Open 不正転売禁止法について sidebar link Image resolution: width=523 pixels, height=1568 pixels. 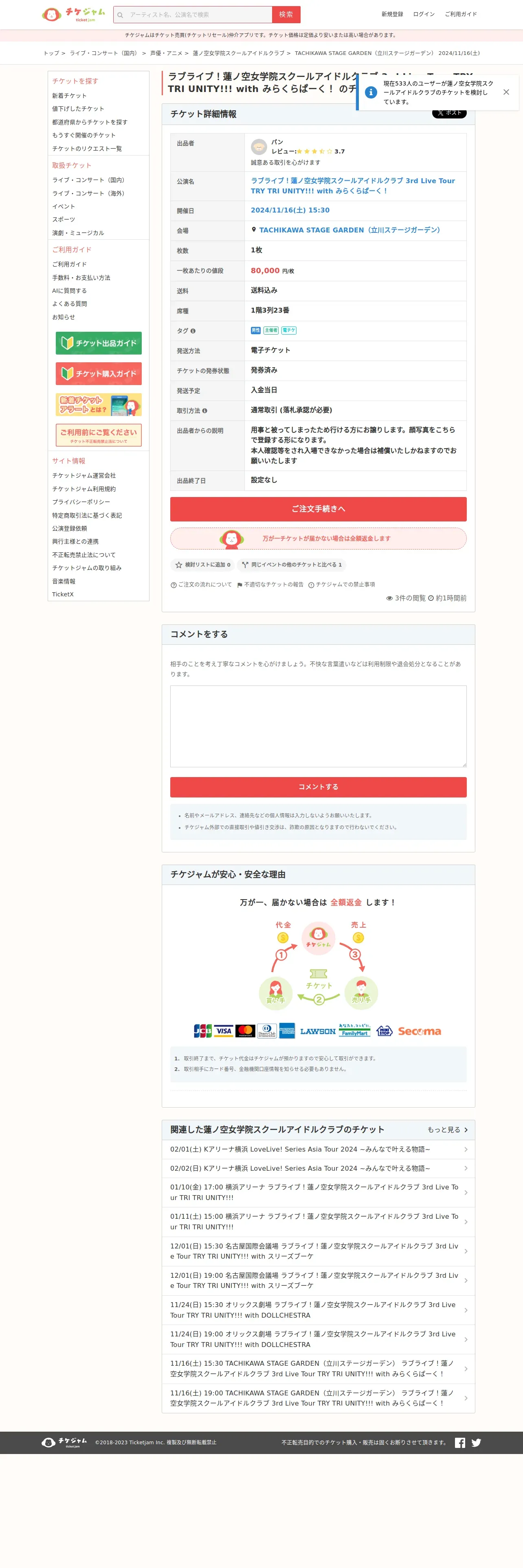84,555
